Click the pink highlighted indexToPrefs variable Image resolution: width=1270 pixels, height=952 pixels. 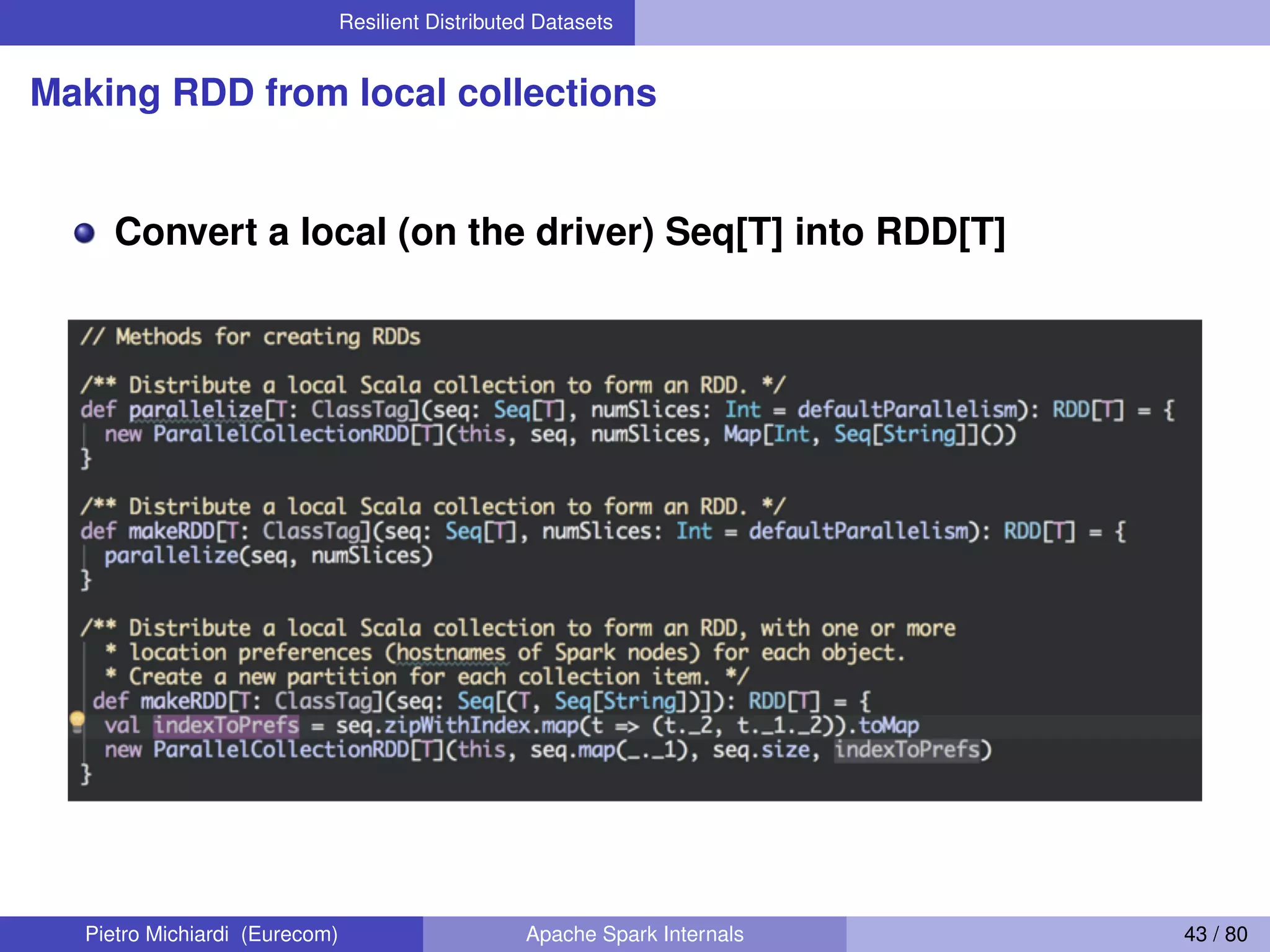pyautogui.click(x=226, y=725)
